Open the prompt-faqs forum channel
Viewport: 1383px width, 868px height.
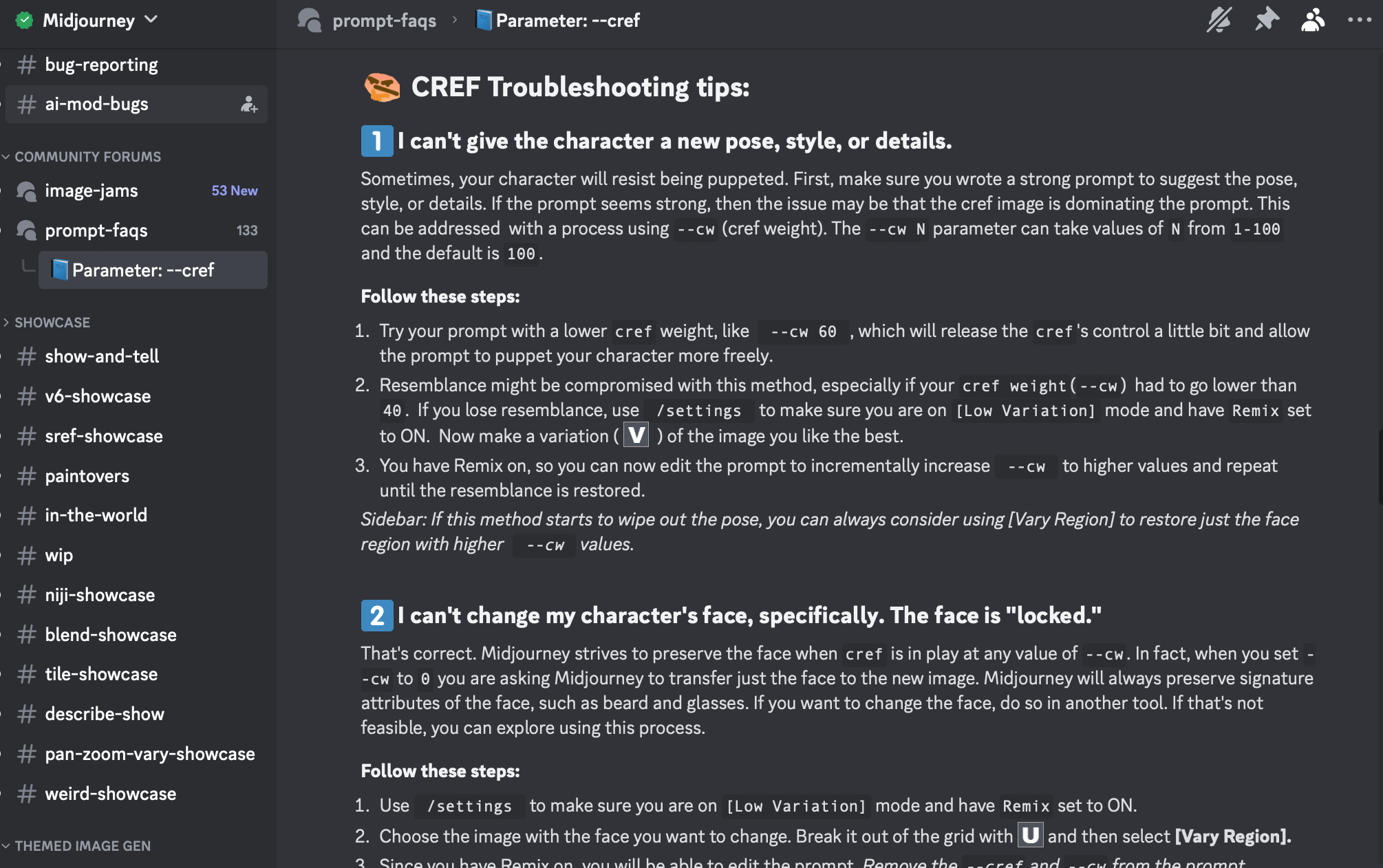[136, 230]
